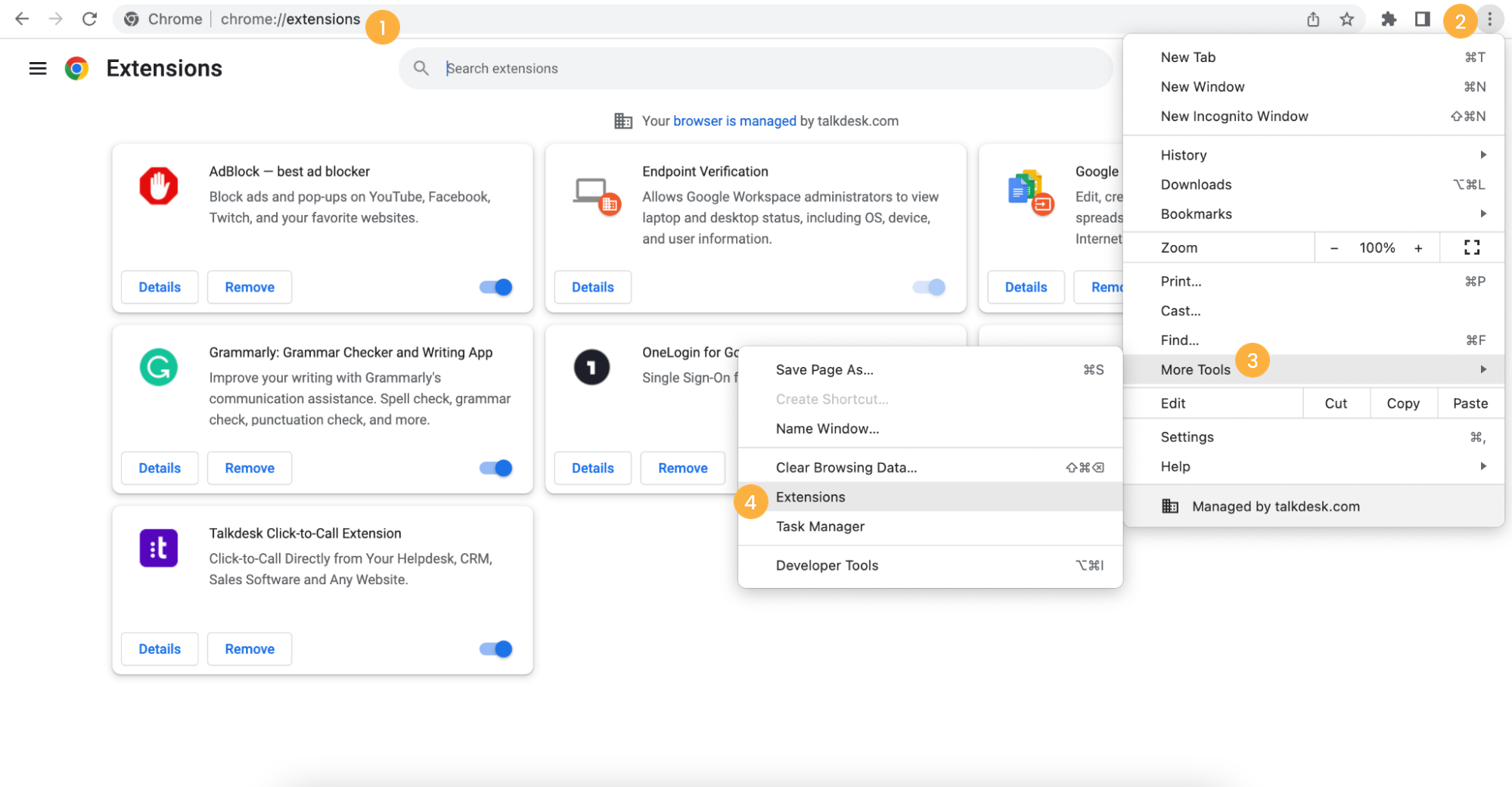Open Settings from the Chrome menu
This screenshot has height=787, width=1512.
coord(1314,437)
